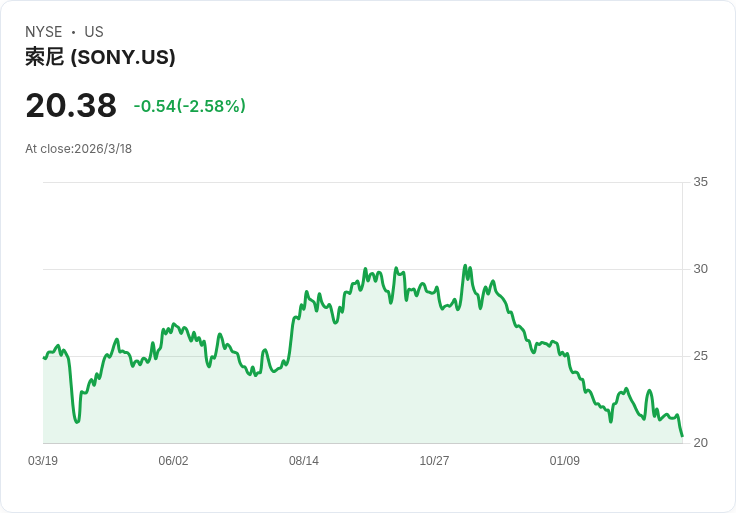Click the -0.54(-2.58%) price change
736x513 pixels.
[189, 106]
